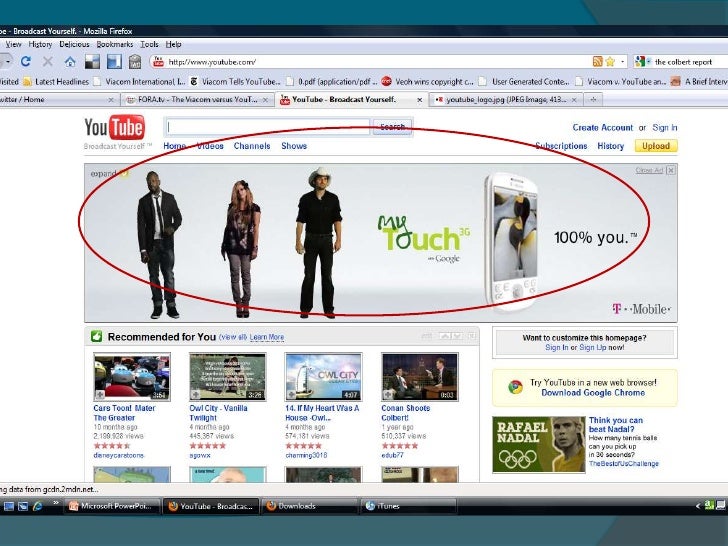Click the YouTube logo
Image resolution: width=728 pixels, height=546 pixels.
(115, 127)
